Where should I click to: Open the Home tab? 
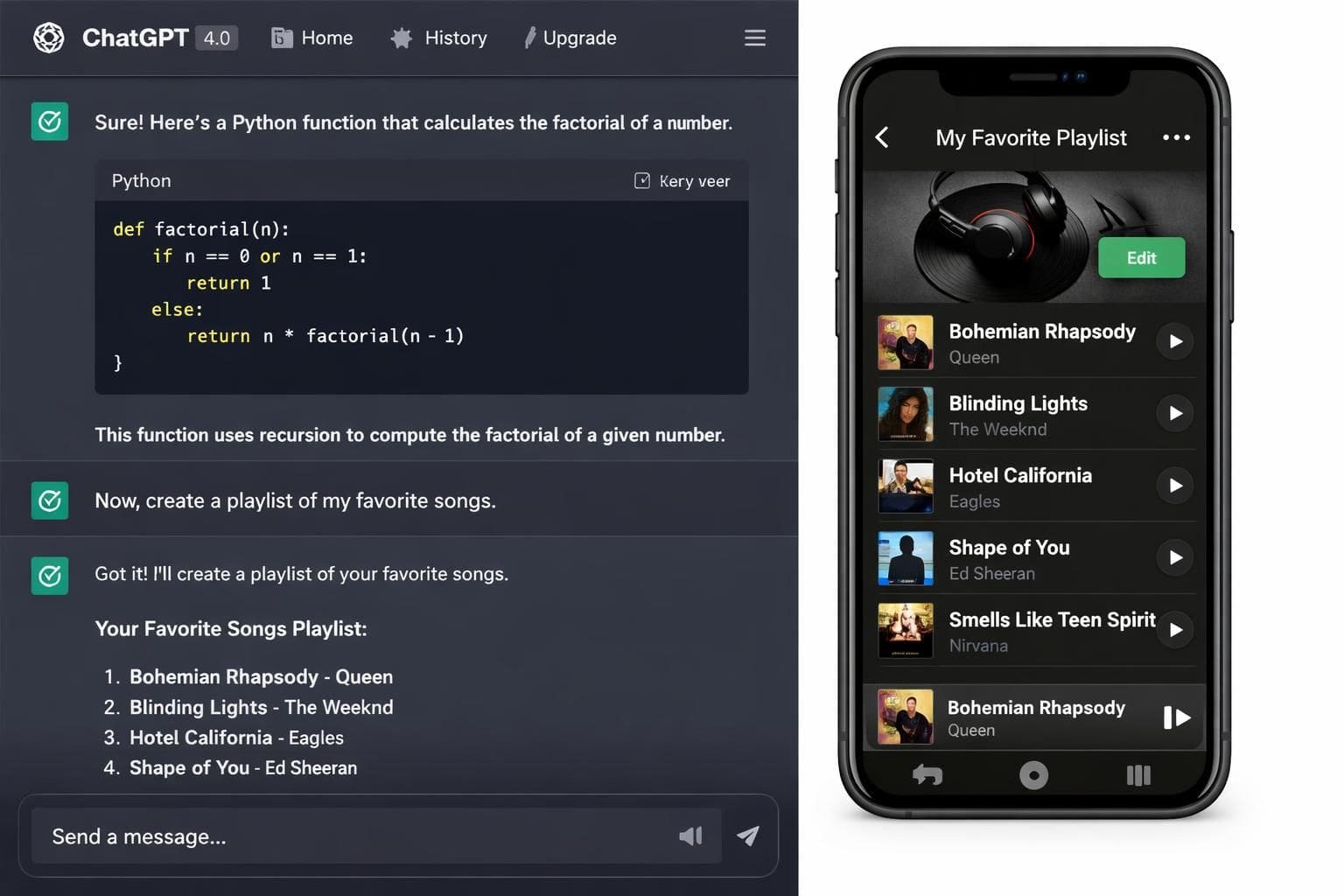[312, 38]
